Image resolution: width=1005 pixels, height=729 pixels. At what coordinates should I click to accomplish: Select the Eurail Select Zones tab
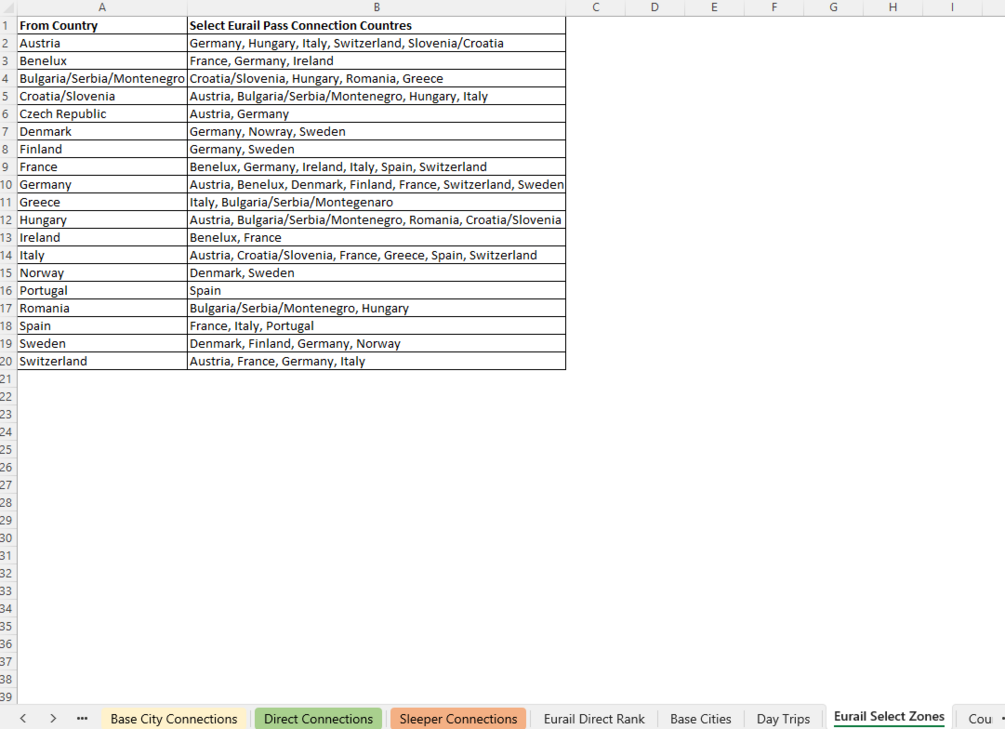[889, 717]
